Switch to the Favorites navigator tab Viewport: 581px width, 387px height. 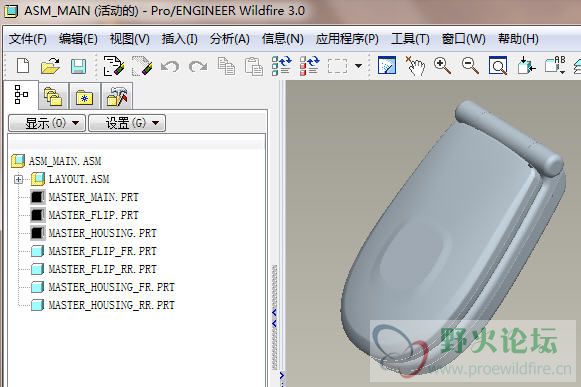(84, 96)
